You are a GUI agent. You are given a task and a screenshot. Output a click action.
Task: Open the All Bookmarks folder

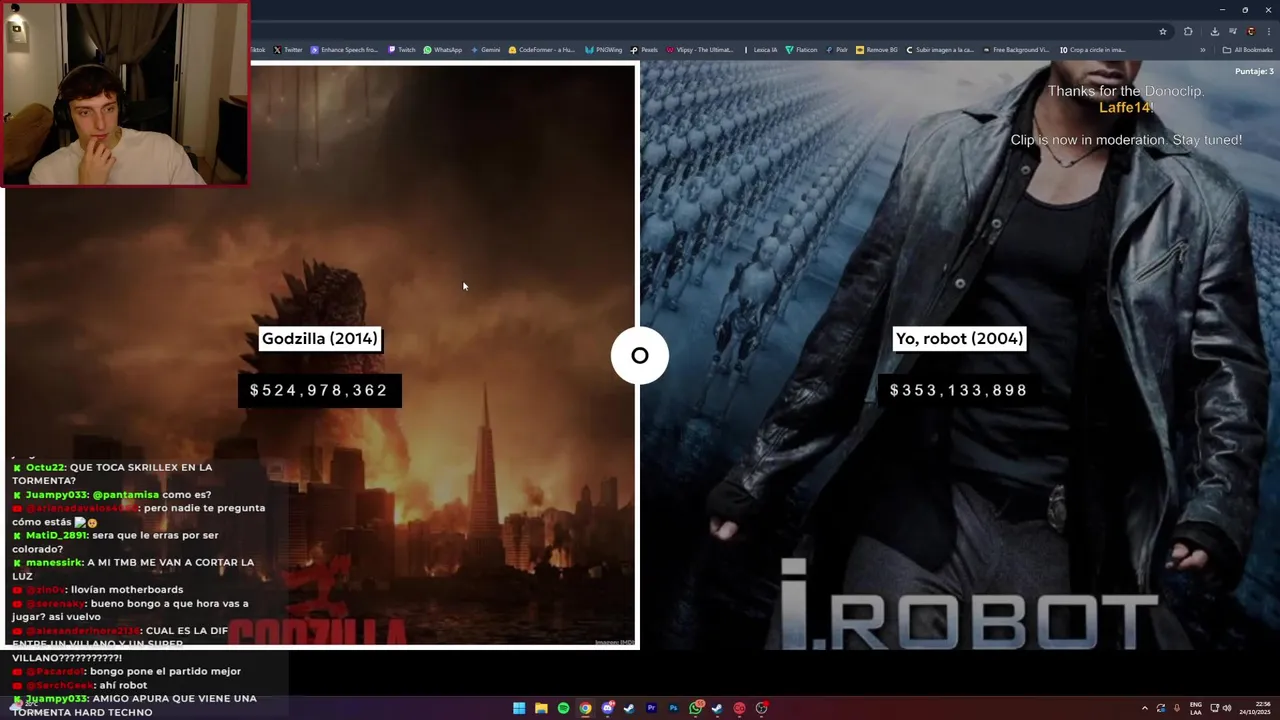pos(1247,50)
